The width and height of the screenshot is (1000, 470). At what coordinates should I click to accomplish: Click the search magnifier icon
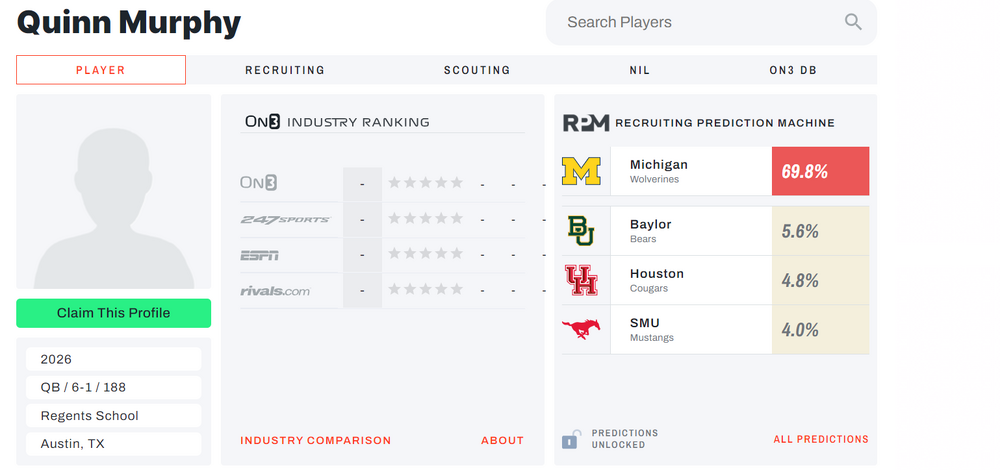click(853, 22)
